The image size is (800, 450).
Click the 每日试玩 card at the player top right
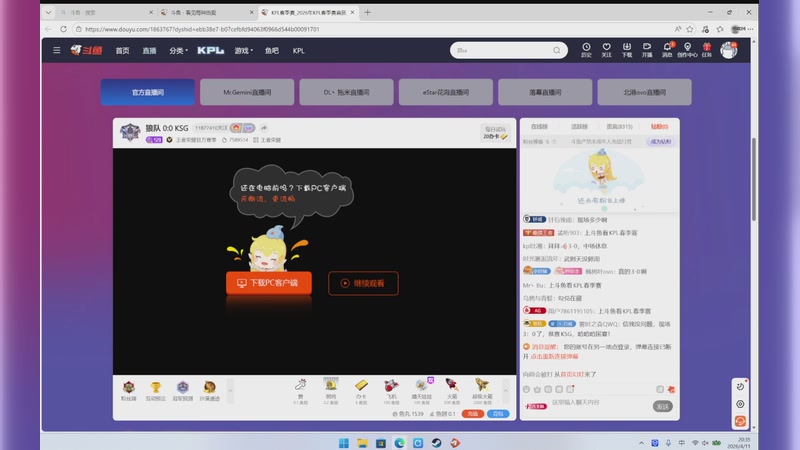click(495, 133)
